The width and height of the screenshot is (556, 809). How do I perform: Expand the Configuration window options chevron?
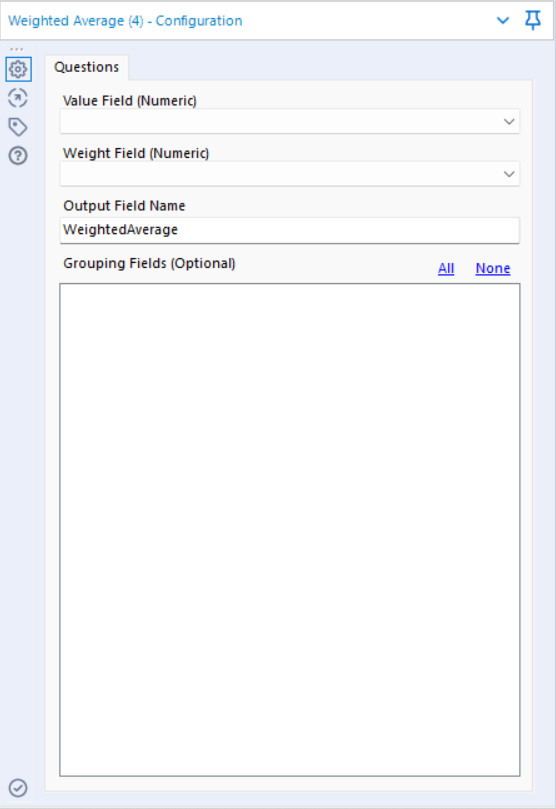[503, 21]
